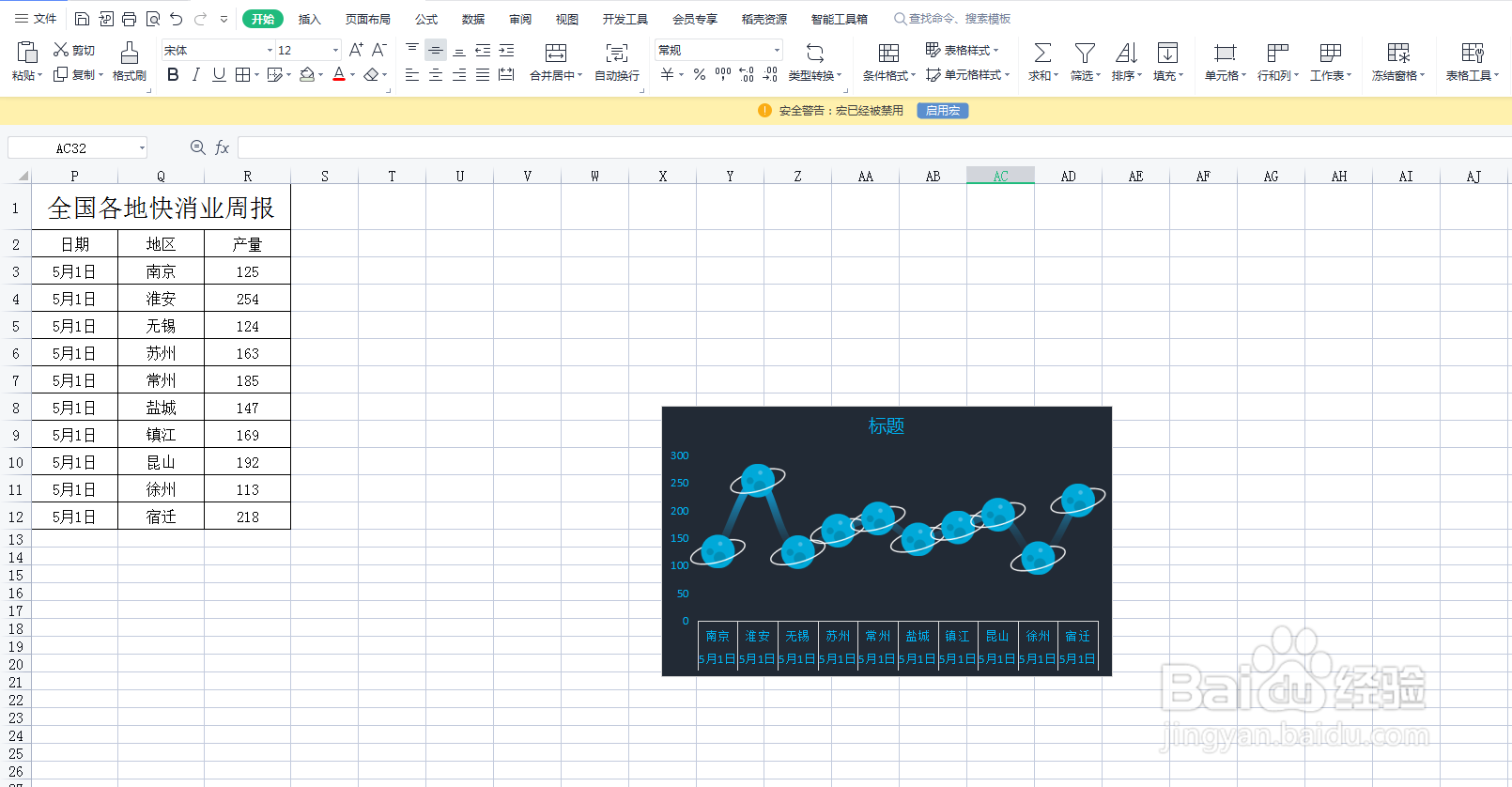
Task: Click the 启用宏 Enable Macros button
Action: (x=943, y=111)
